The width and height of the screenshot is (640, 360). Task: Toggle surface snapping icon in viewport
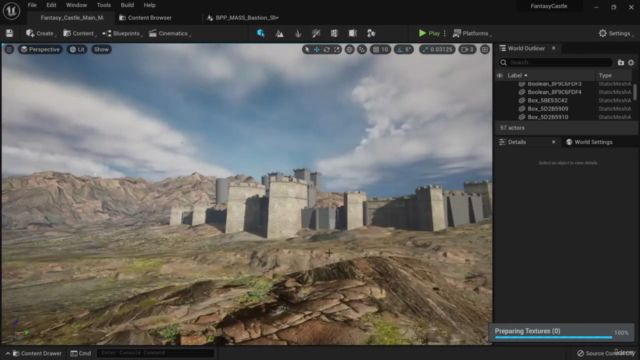pos(362,49)
